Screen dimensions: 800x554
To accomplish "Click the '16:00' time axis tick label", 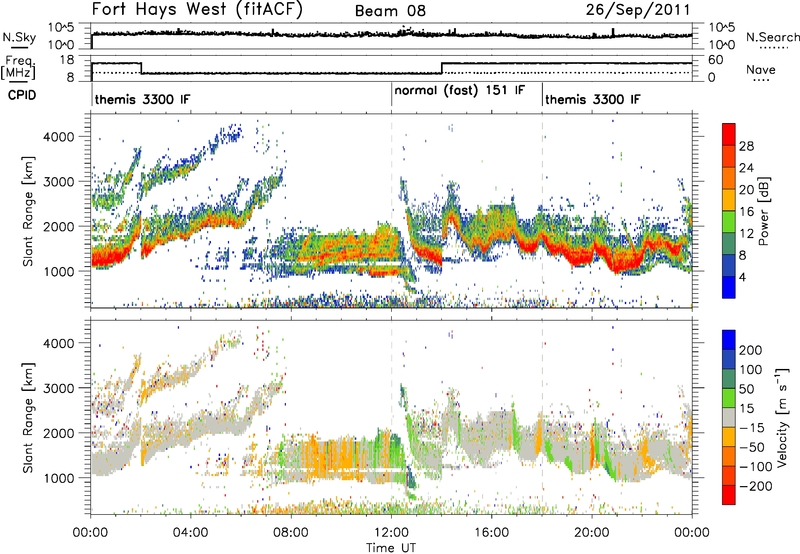I will point(491,532).
